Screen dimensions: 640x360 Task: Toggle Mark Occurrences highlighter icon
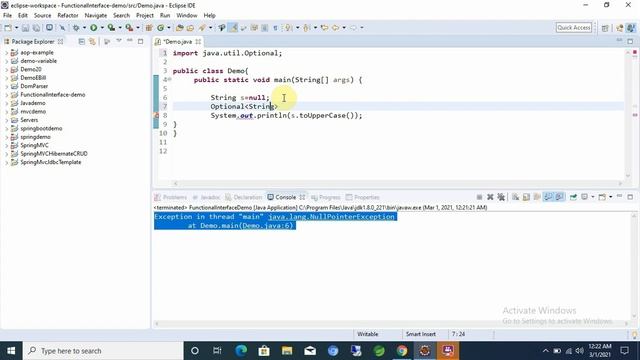click(x=233, y=28)
